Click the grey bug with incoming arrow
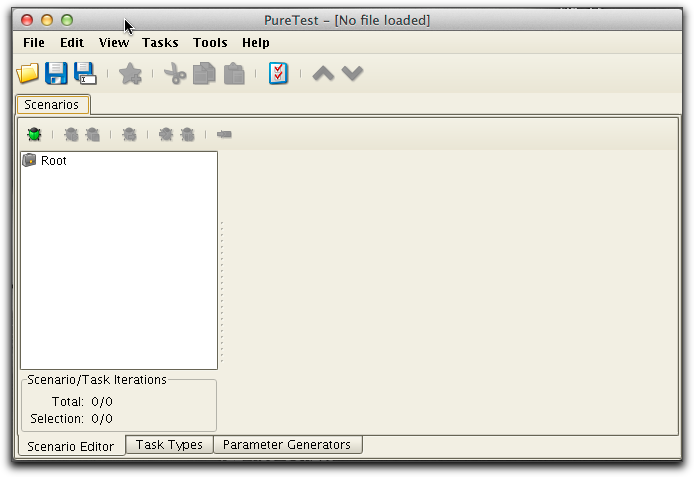Viewport: 694px width, 477px height. [x=166, y=134]
